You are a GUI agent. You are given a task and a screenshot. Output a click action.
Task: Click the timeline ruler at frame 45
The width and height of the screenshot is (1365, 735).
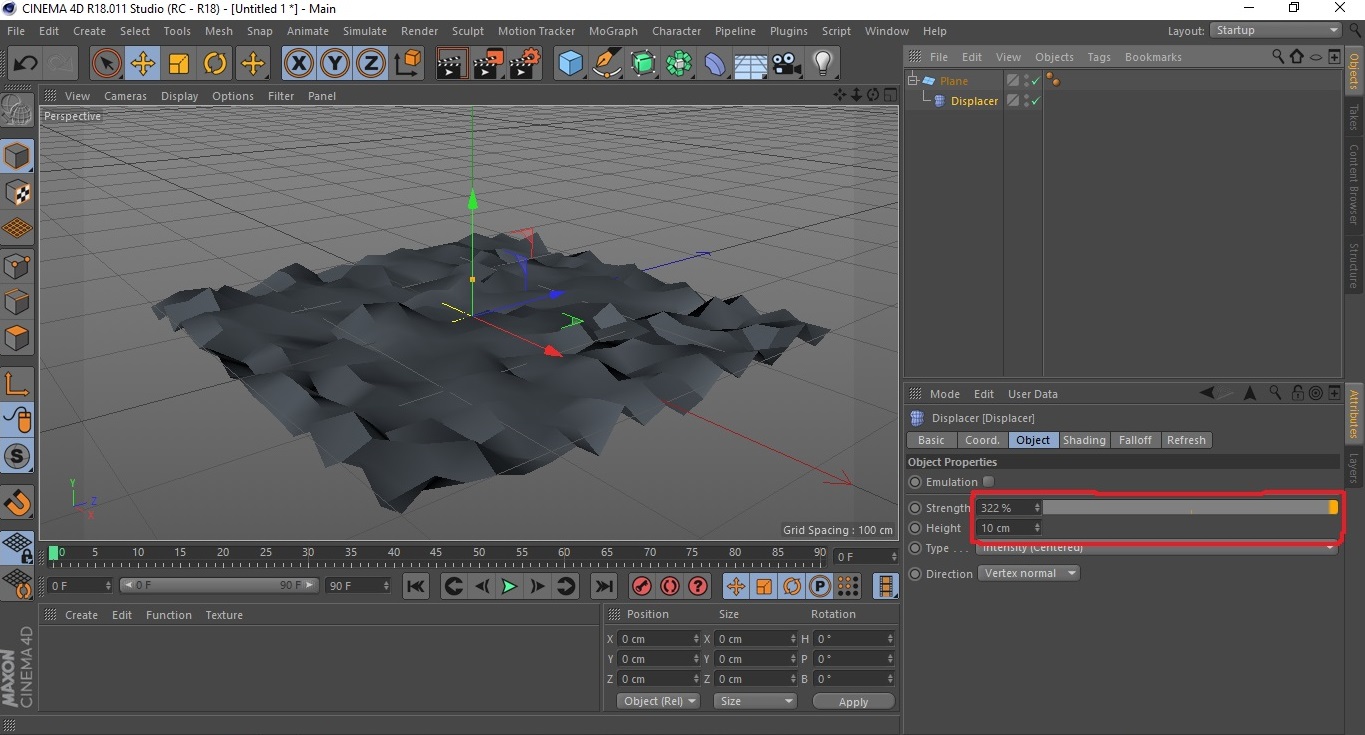(x=436, y=552)
